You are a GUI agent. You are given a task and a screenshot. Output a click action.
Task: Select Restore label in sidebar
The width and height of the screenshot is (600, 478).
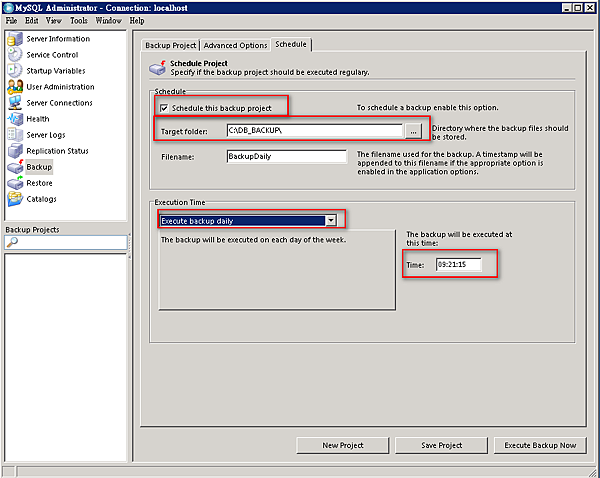39,183
